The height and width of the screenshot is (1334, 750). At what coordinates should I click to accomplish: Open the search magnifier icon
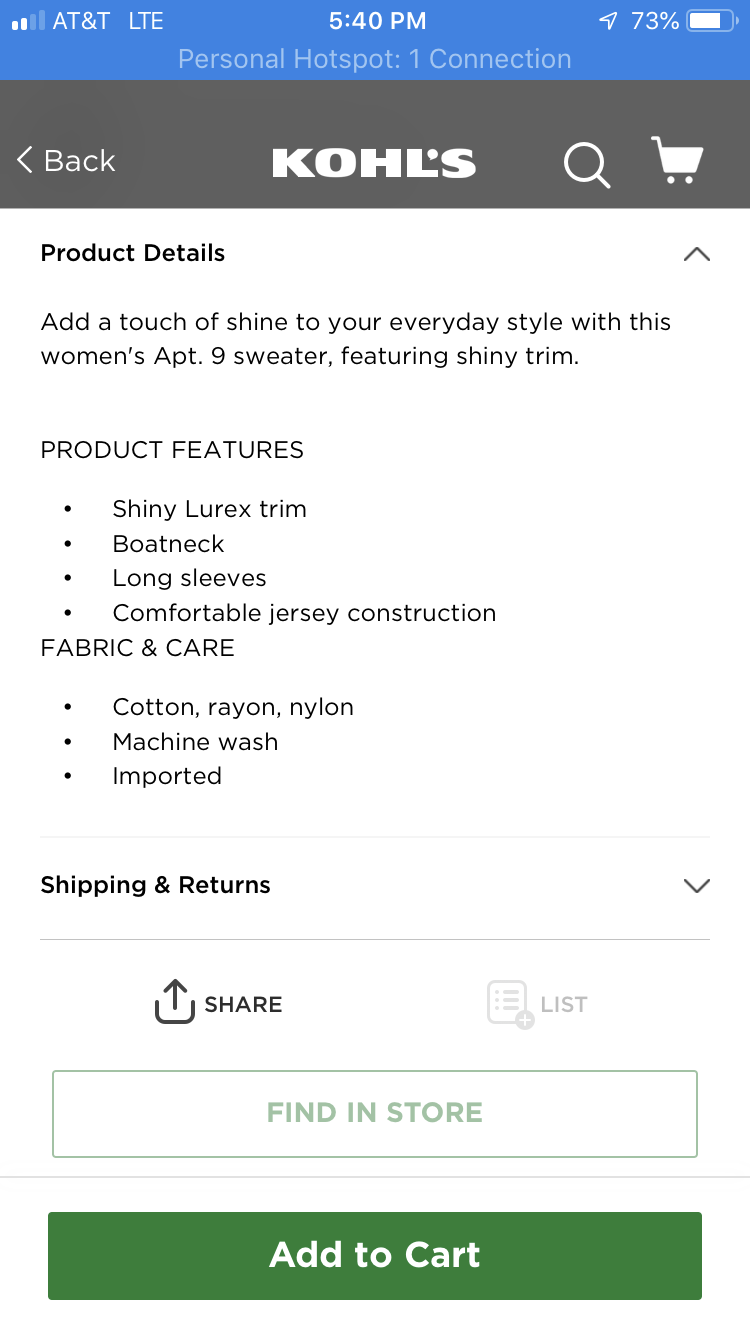tap(586, 164)
